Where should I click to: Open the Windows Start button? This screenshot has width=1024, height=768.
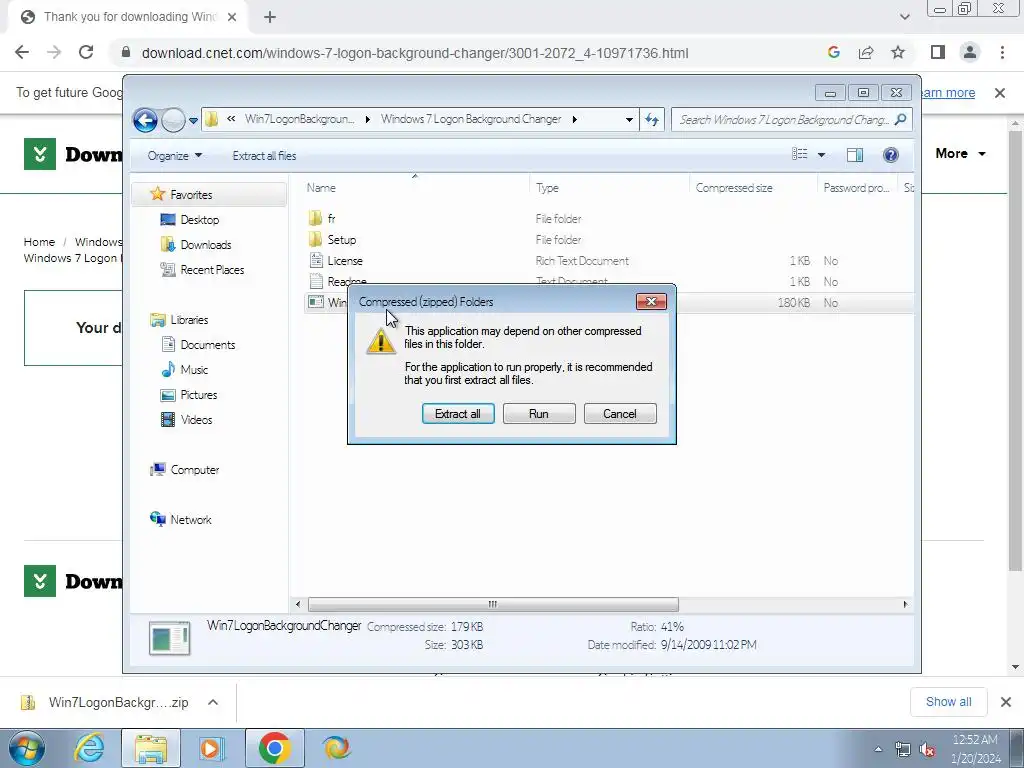(27, 748)
